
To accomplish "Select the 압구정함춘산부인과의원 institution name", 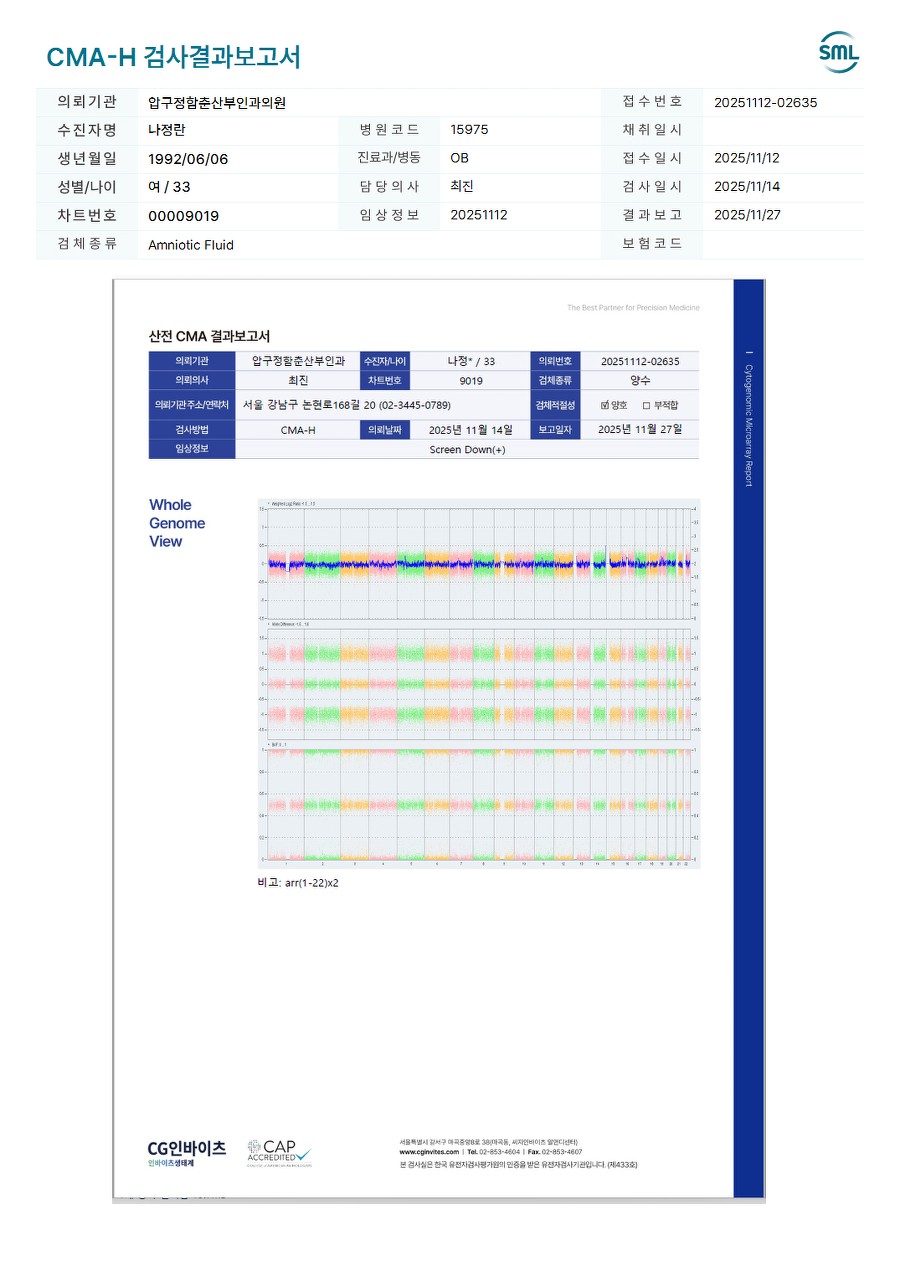I will pyautogui.click(x=217, y=102).
